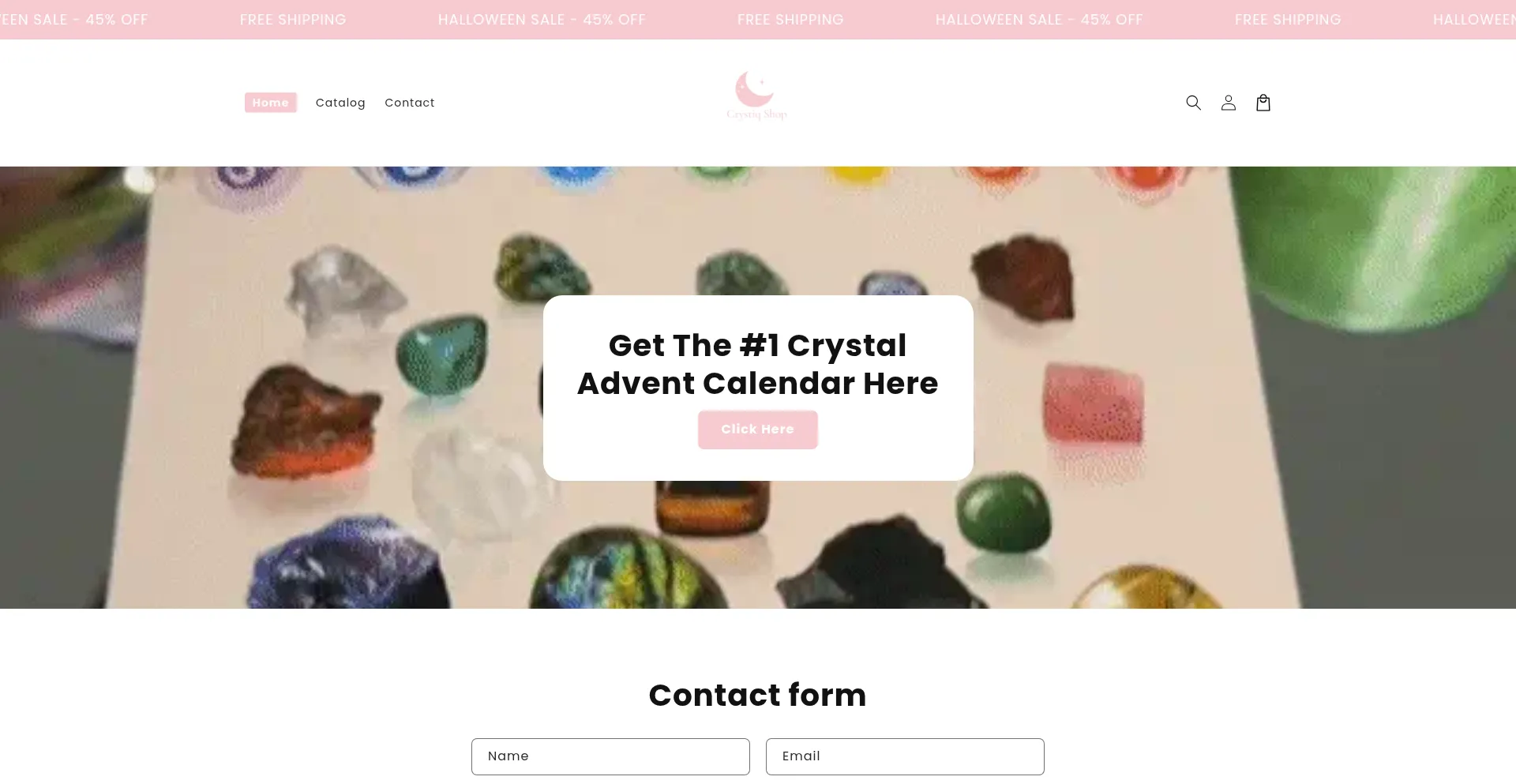Focus the Email input field
This screenshot has height=784, width=1516.
tap(905, 756)
